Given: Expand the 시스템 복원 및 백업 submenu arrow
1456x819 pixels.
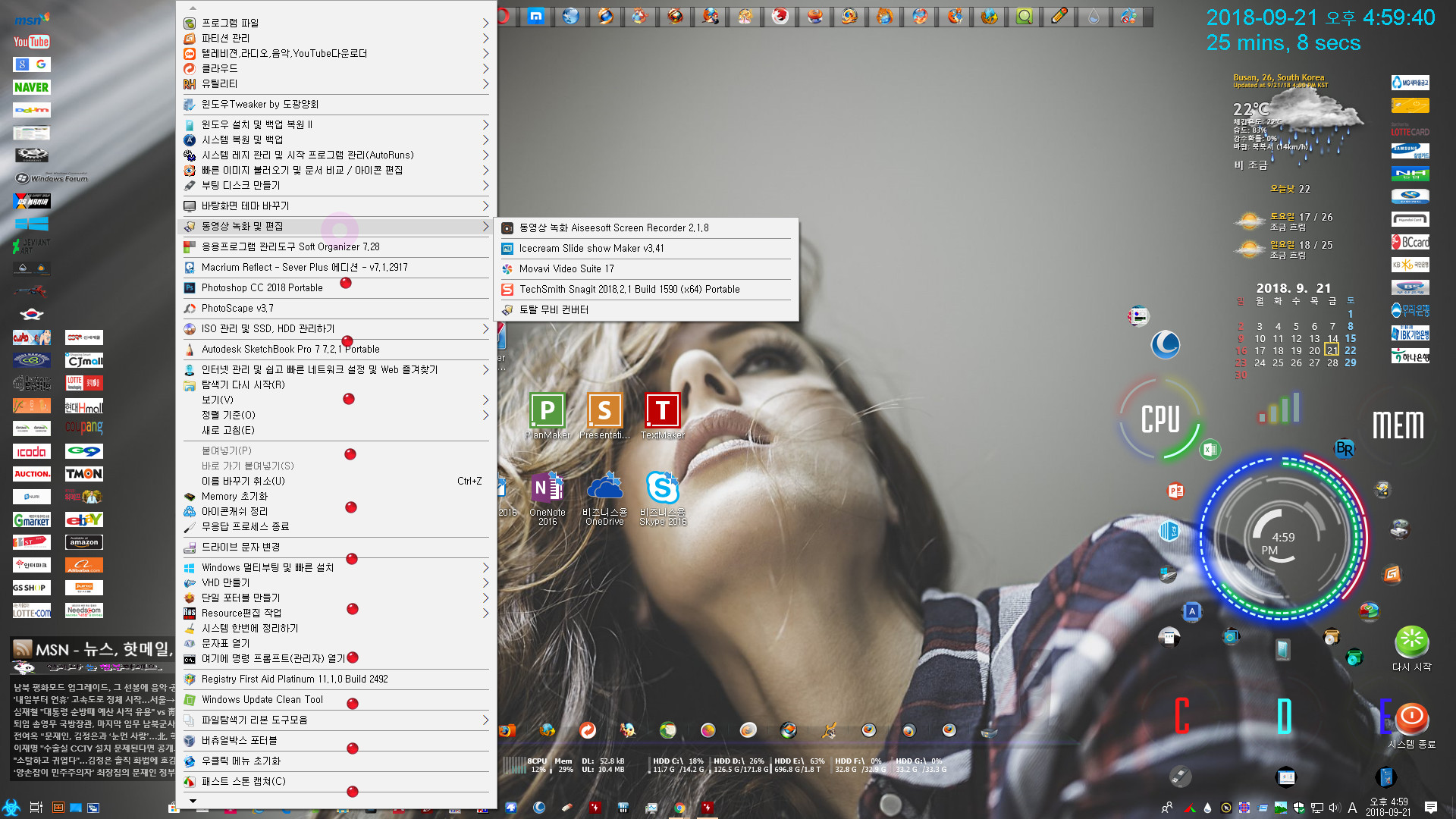Looking at the screenshot, I should pos(485,140).
